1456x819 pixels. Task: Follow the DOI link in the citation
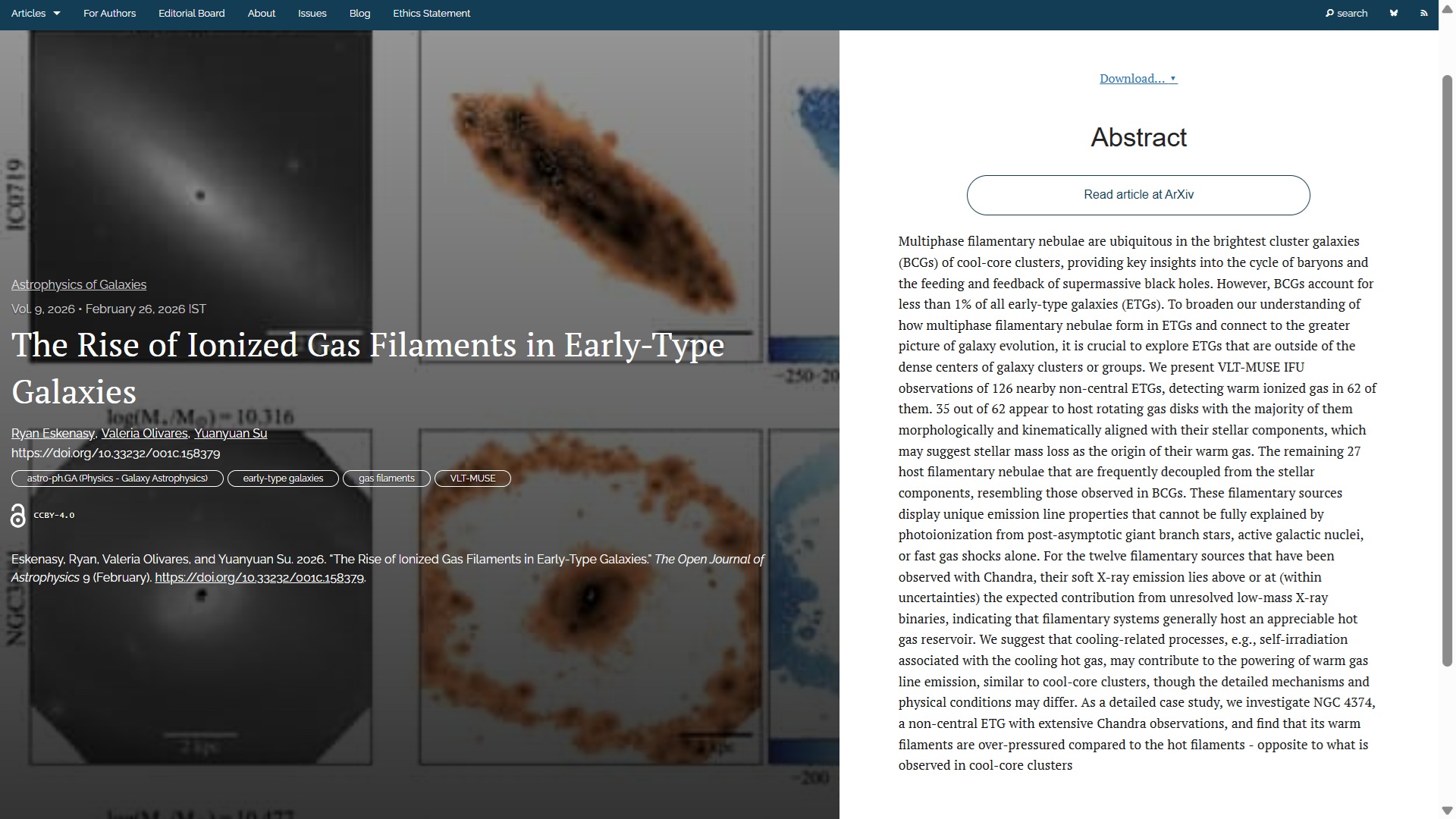[259, 578]
